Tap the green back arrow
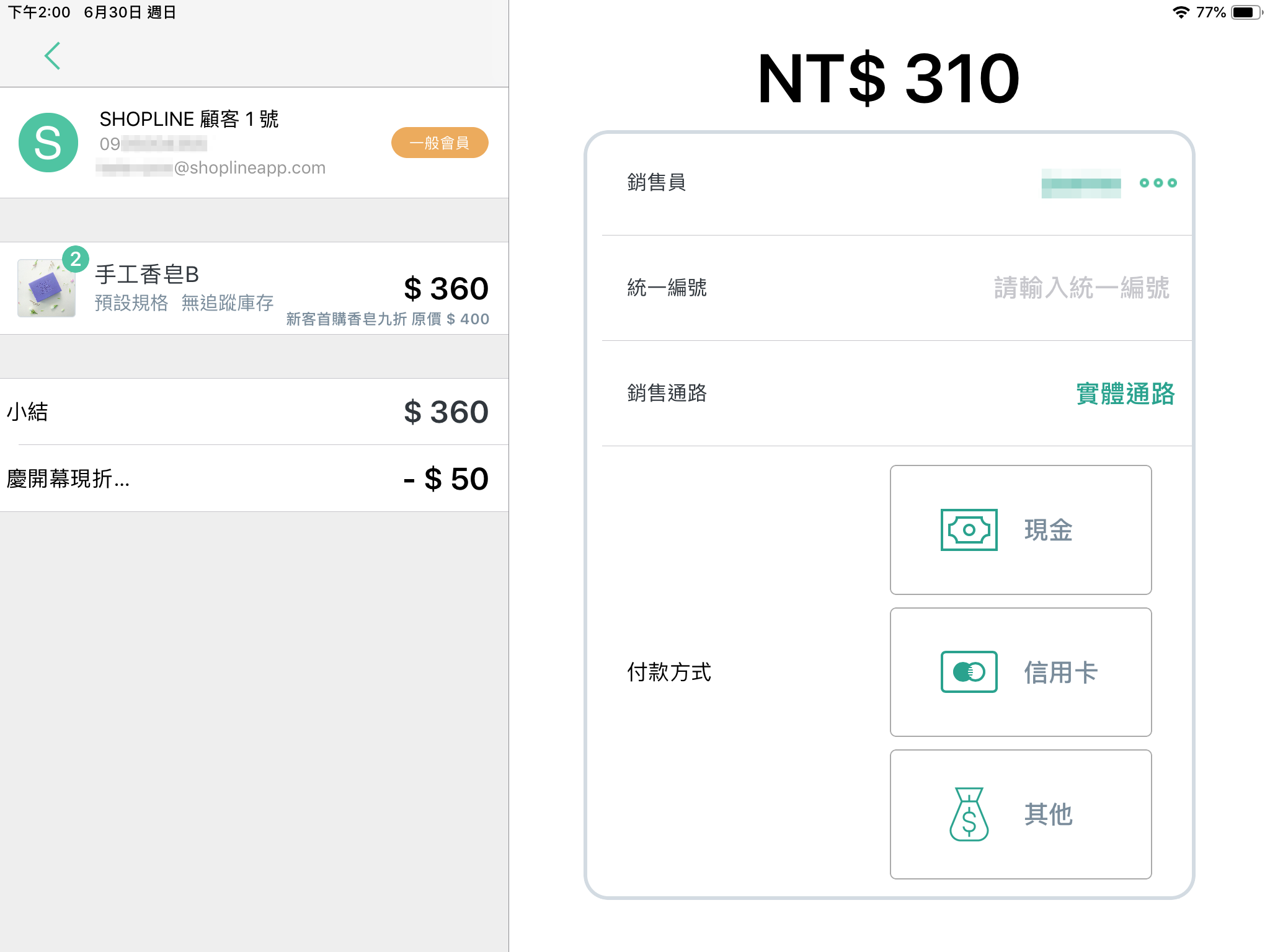Image resolution: width=1270 pixels, height=952 pixels. [53, 56]
